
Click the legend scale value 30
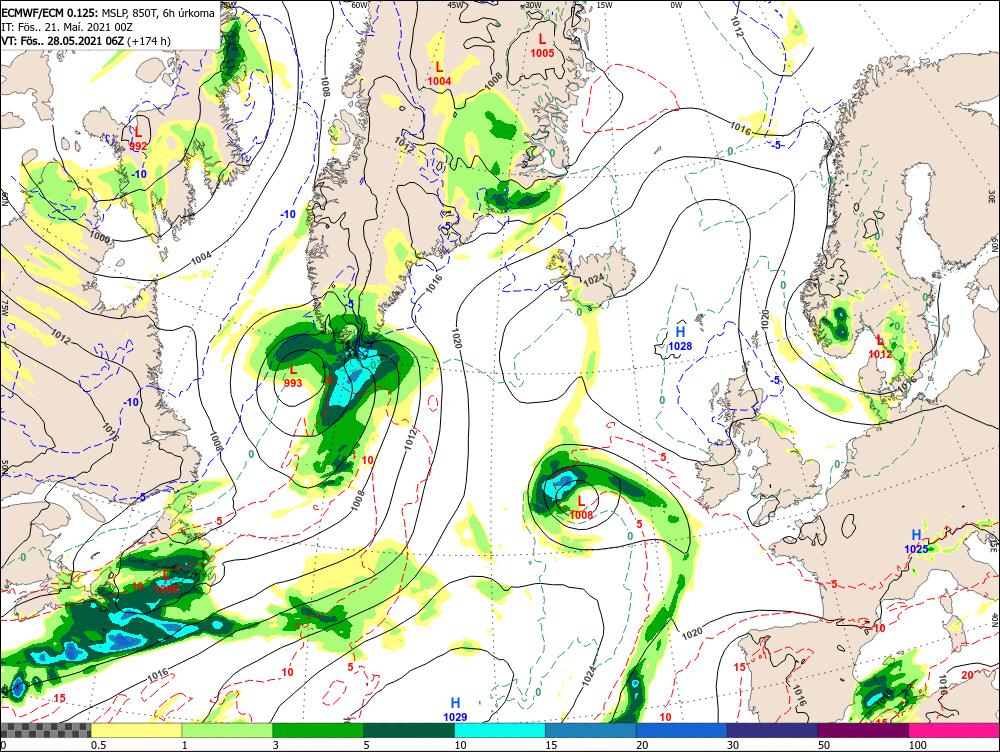click(733, 745)
